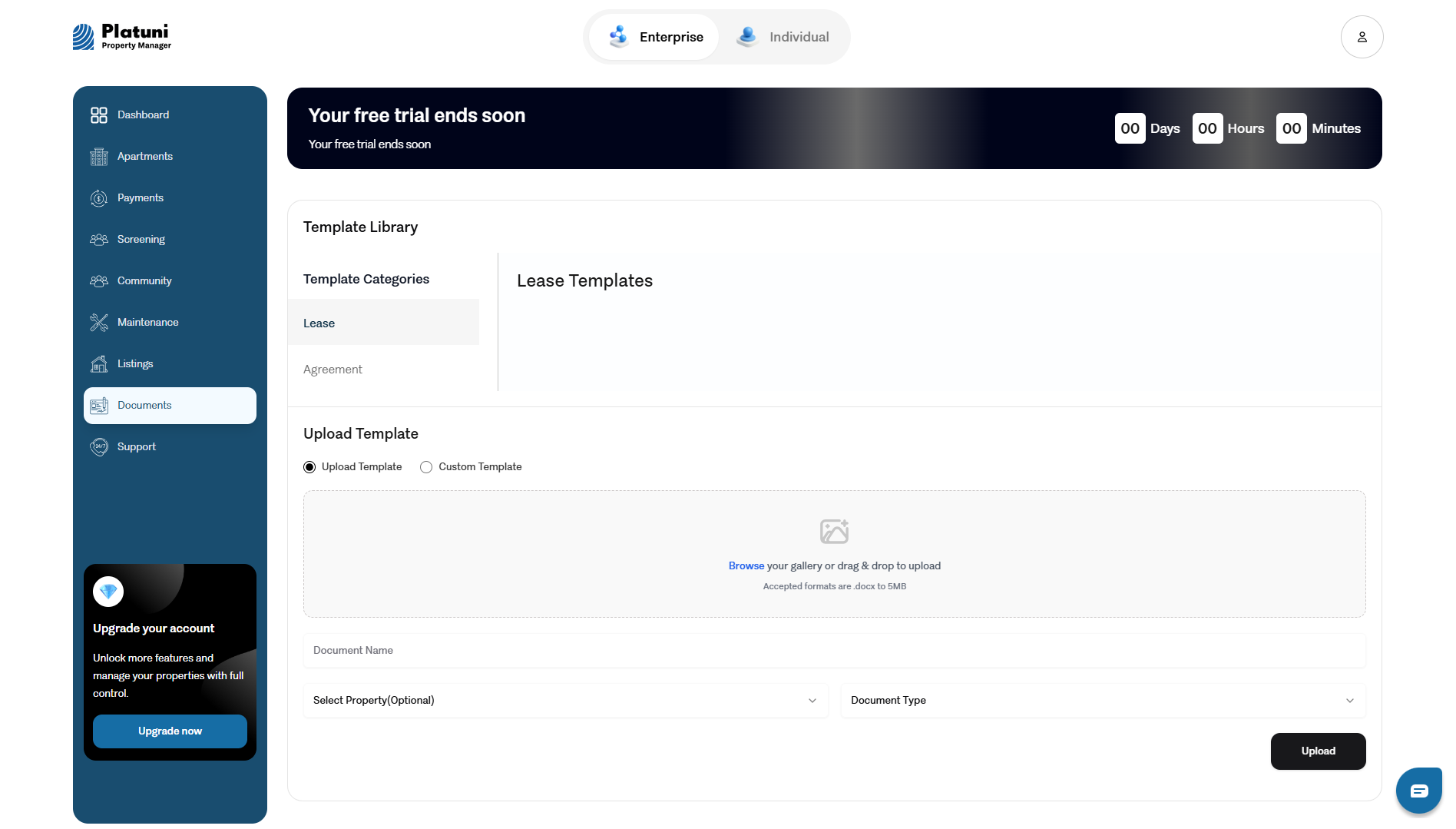Click the Platuni Property Manager logo
Image resolution: width=1456 pixels, height=829 pixels.
coord(122,37)
